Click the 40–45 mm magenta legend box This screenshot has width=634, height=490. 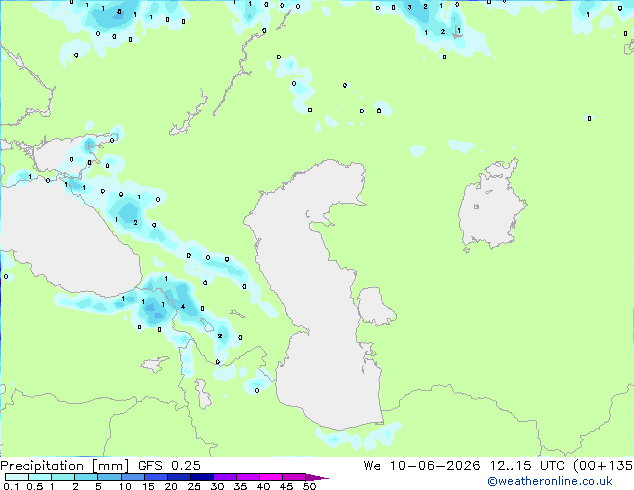tap(271, 477)
